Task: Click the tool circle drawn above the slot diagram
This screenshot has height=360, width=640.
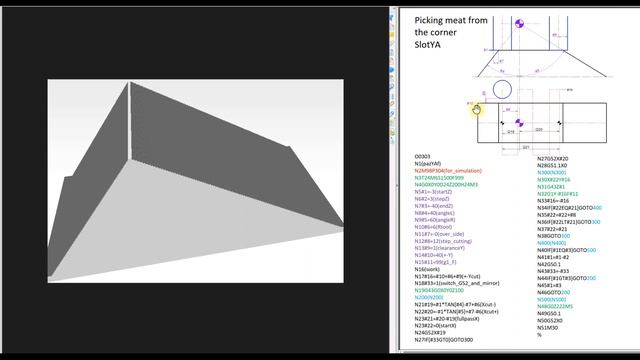Action: pos(502,89)
